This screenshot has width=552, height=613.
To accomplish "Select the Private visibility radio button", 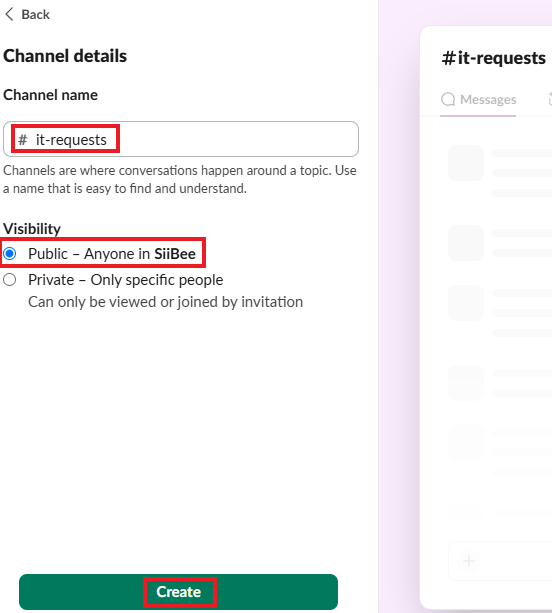I will pos(10,280).
